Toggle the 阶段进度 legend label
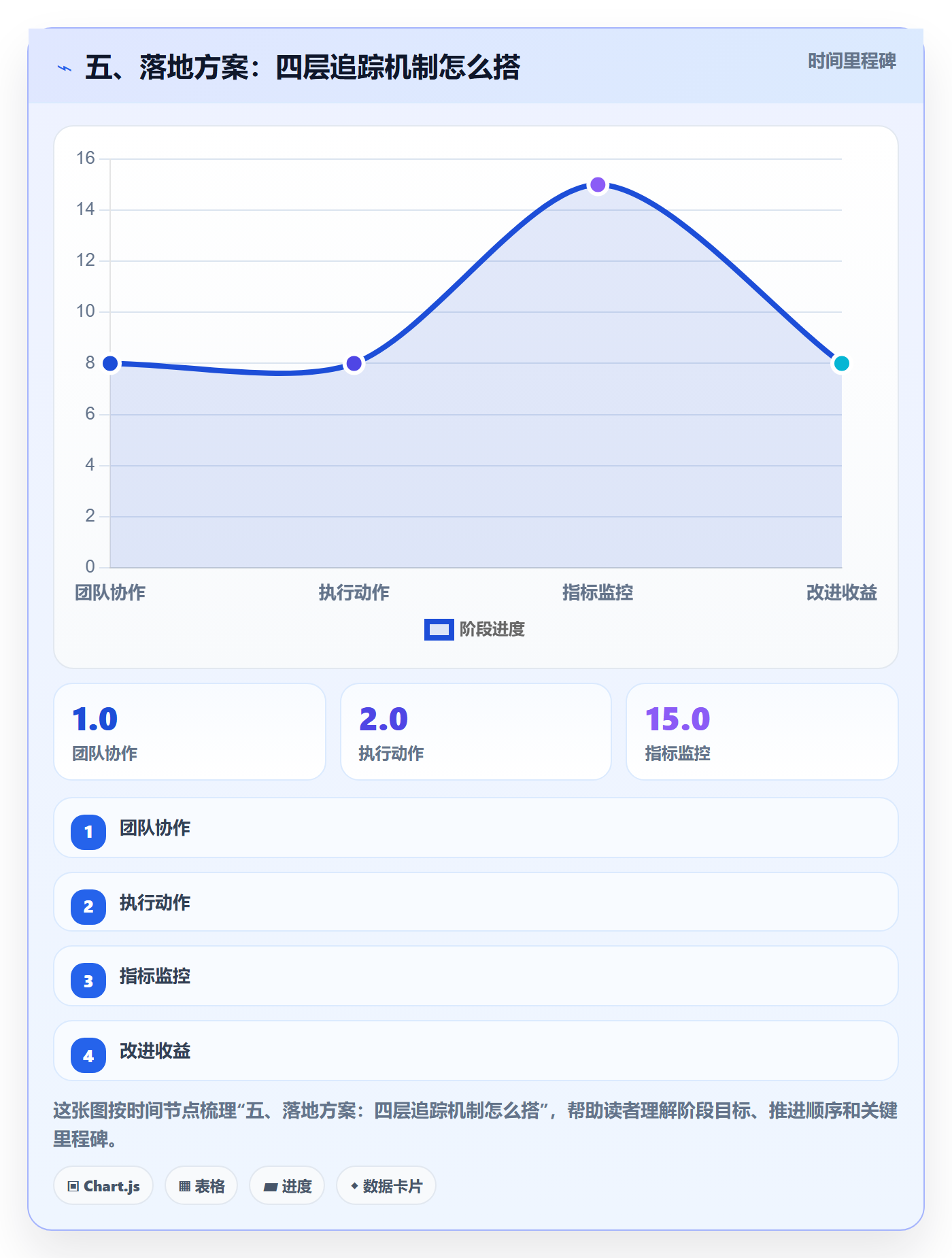952x1258 pixels. pyautogui.click(x=492, y=630)
